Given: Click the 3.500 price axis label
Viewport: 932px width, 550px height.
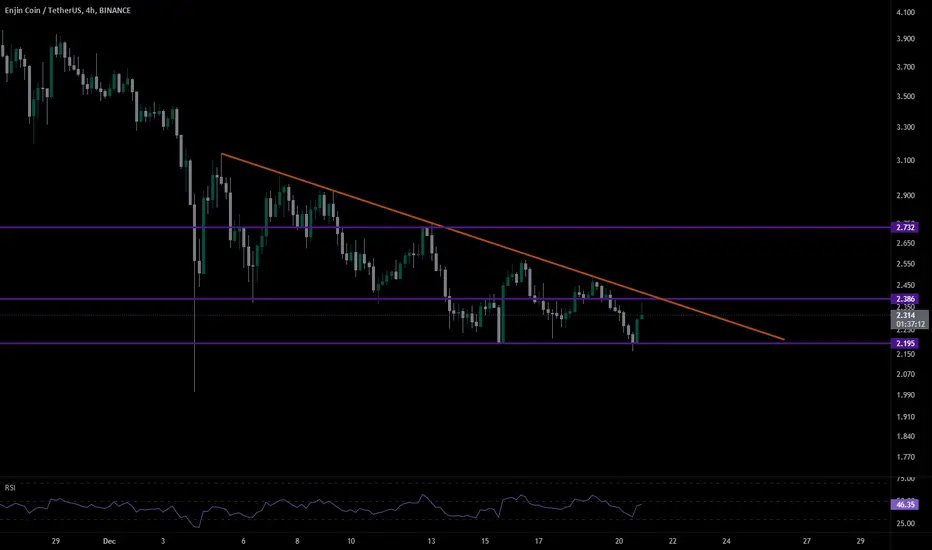Looking at the screenshot, I should pos(905,96).
